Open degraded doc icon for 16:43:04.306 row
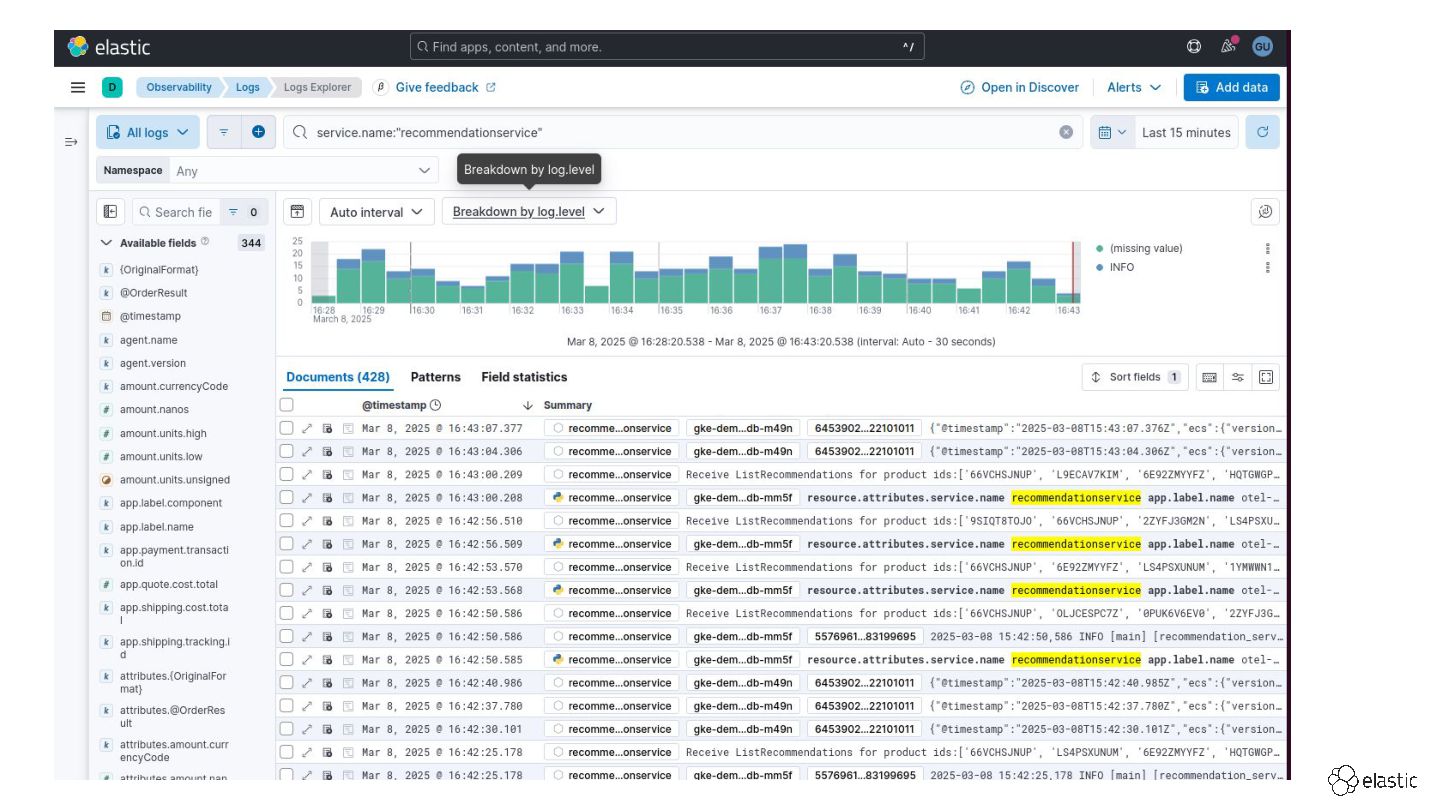Viewport: 1440px width, 810px height. 327,451
